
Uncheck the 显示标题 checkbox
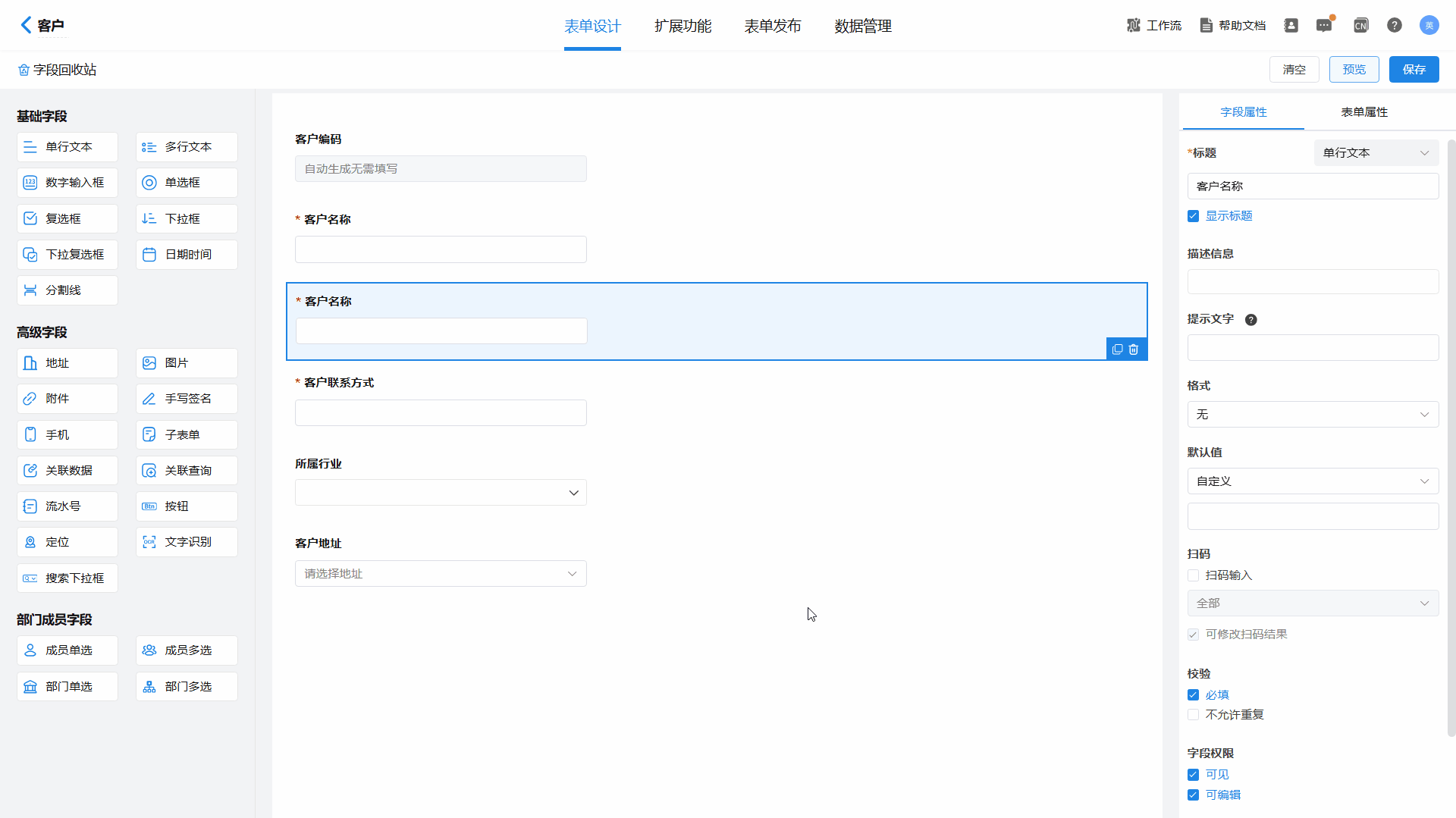click(x=1194, y=216)
